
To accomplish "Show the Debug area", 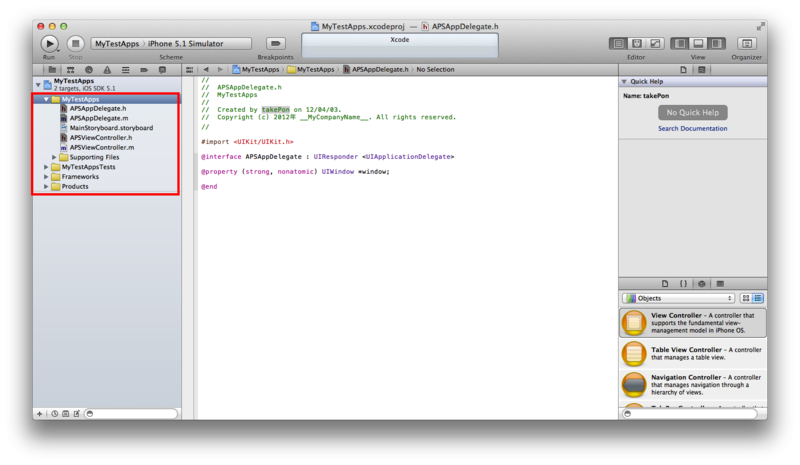I will coord(698,43).
